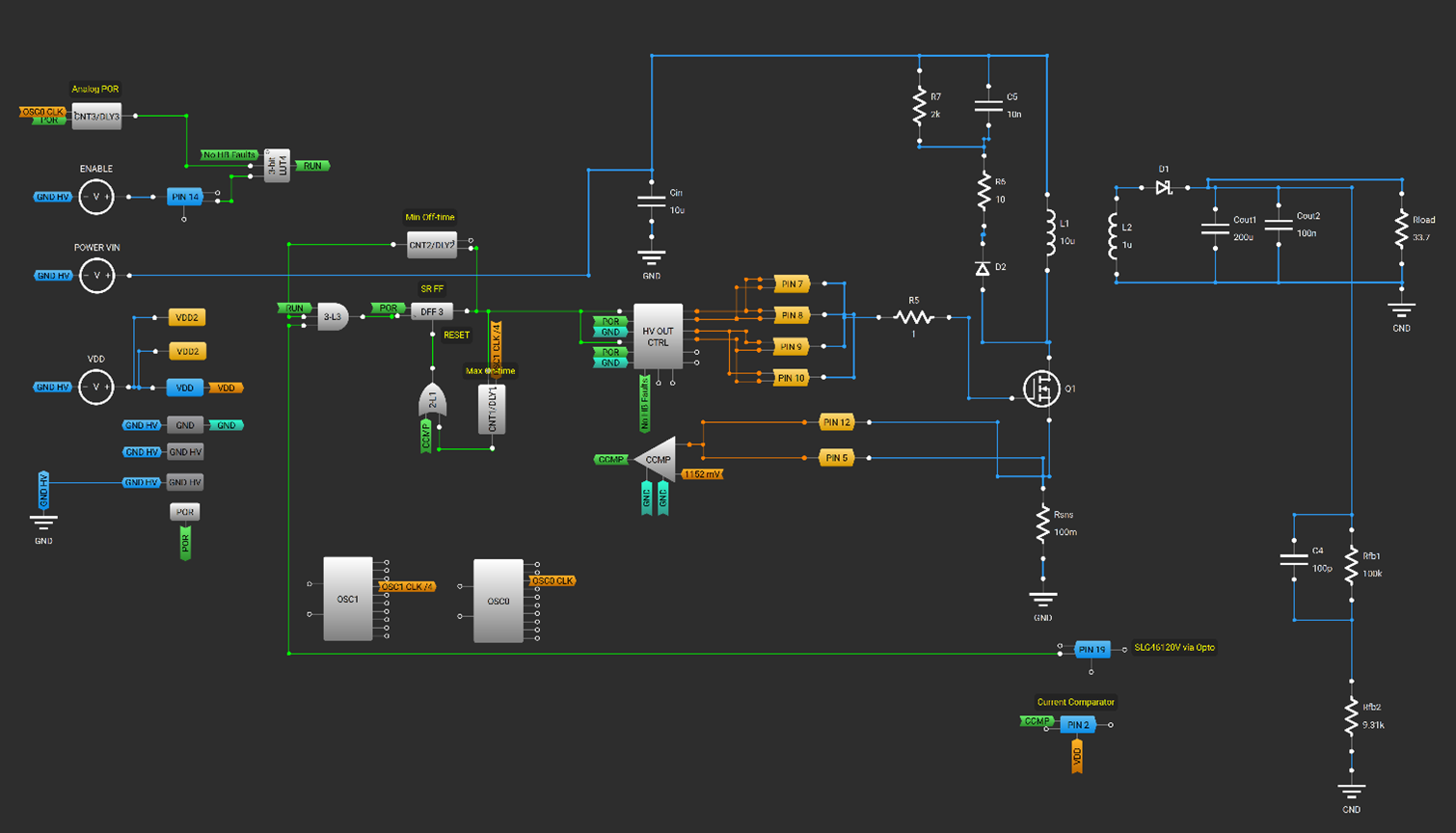Click the Rsns 100m sense resistor
1456x833 pixels.
(1042, 524)
